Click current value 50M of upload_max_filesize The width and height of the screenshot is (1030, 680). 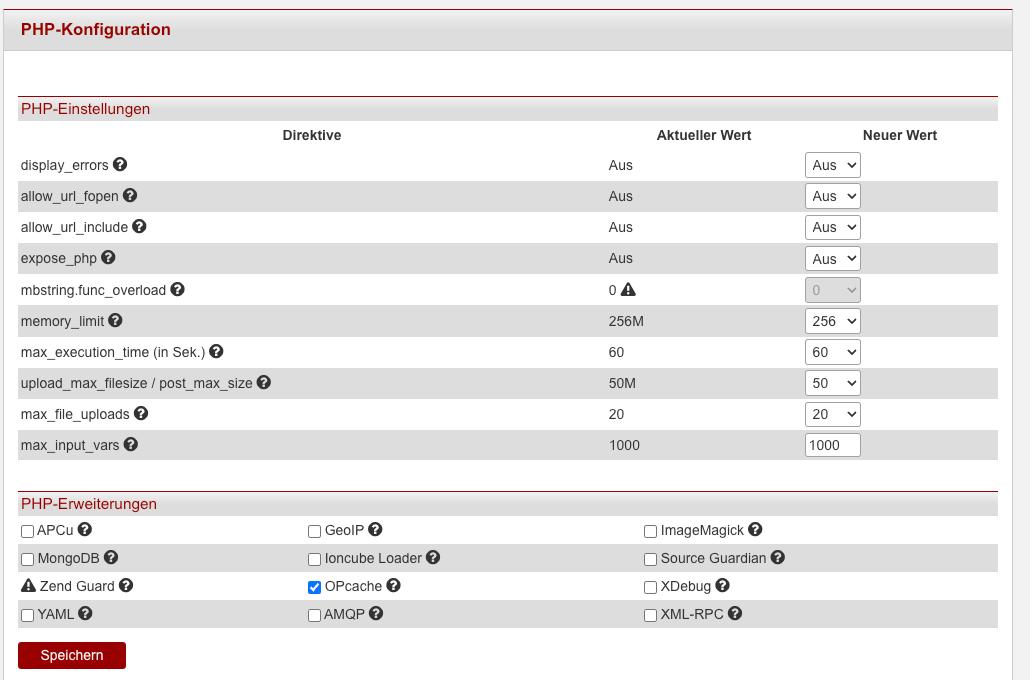pyautogui.click(x=622, y=383)
